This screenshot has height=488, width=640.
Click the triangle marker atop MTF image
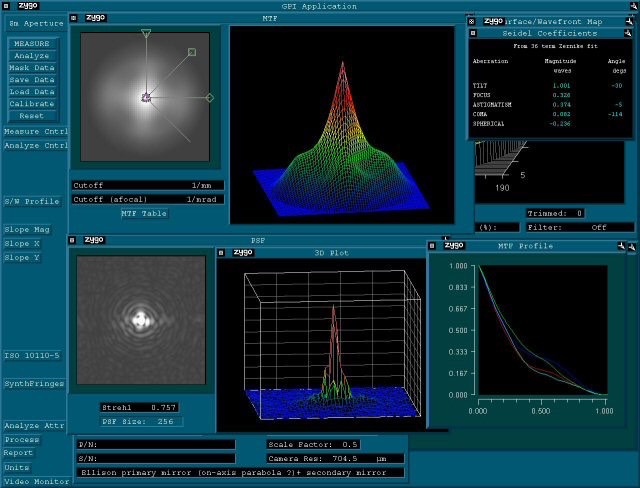click(146, 34)
